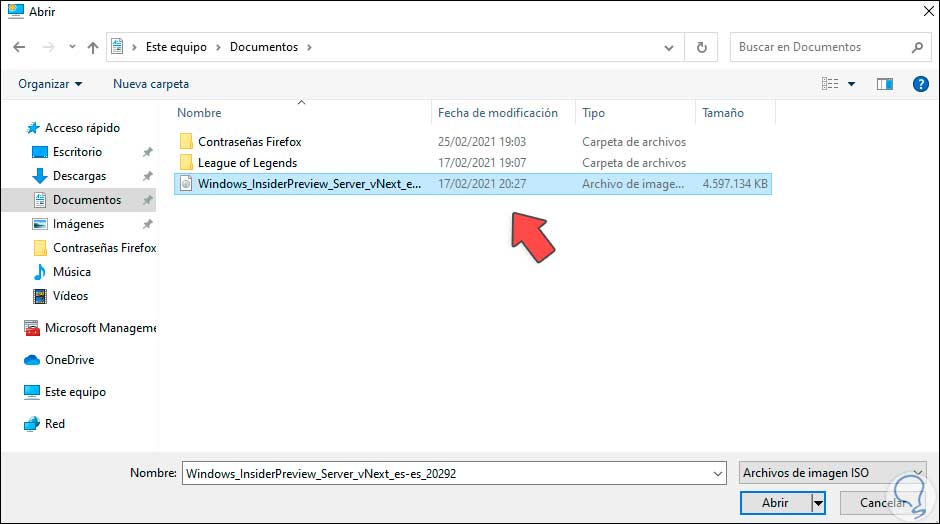Sort by Tipo column header
The width and height of the screenshot is (940, 524).
click(x=593, y=113)
